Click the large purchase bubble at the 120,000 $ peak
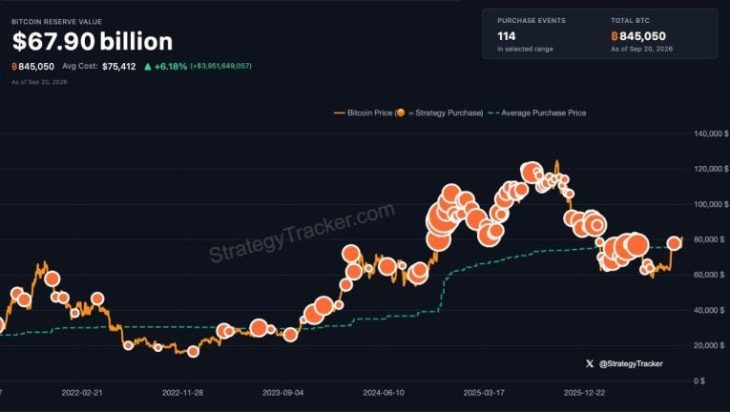The height and width of the screenshot is (412, 730). [x=530, y=173]
